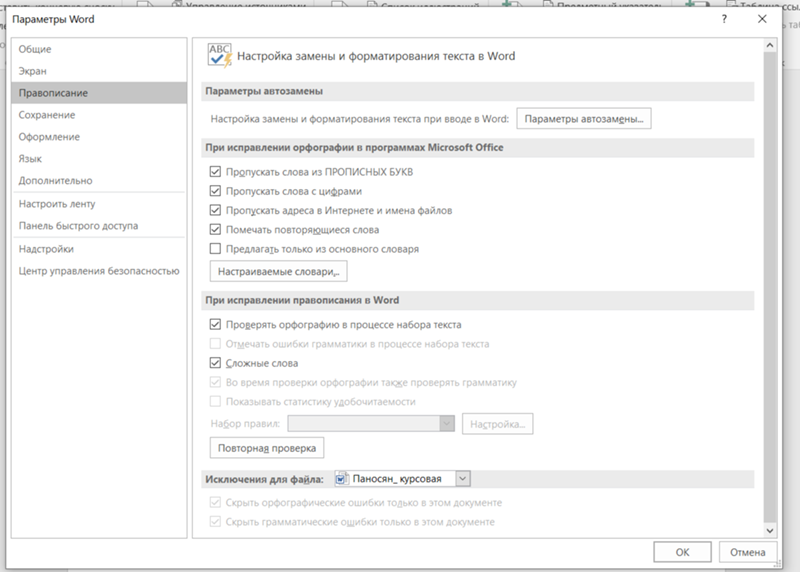Screen dimensions: 800x572
Task: Click the Параметры автозамены section heading
Action: click(264, 91)
